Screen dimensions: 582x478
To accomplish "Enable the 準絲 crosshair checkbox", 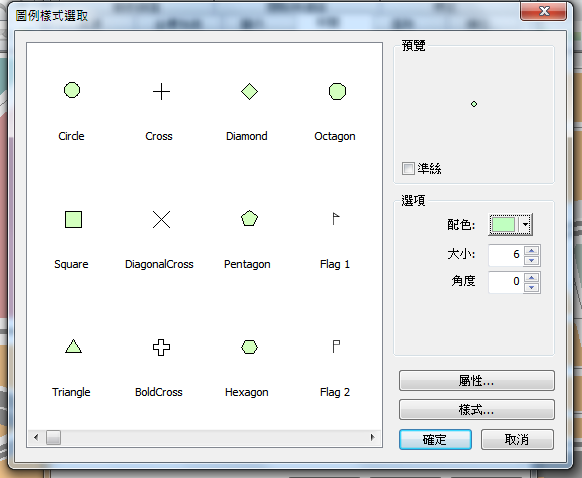I will tap(408, 168).
